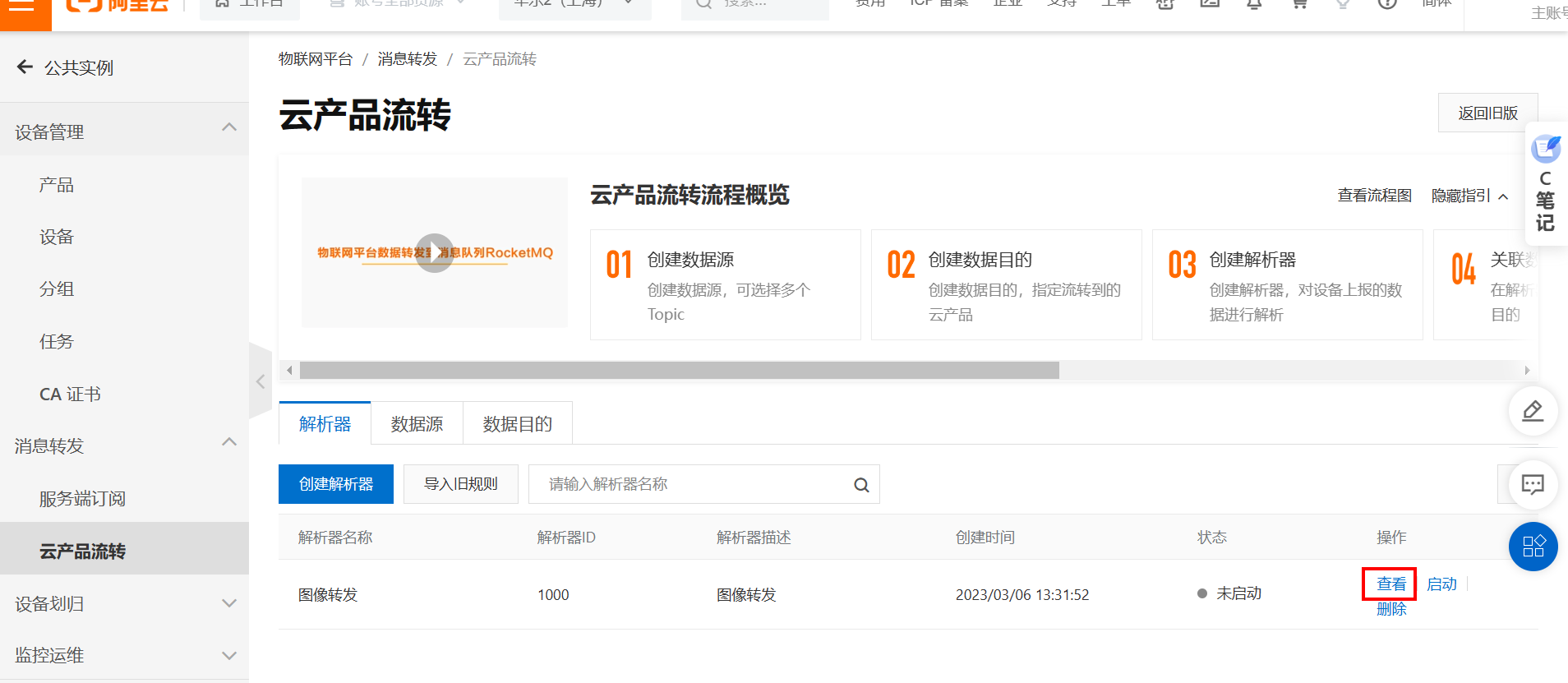1568x683 pixels.
Task: Go back via the arrow next to 公共实例
Action: [25, 67]
